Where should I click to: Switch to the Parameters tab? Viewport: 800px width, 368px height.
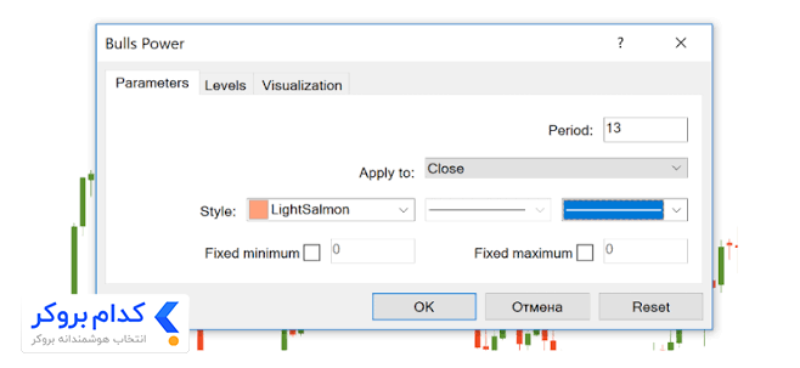(x=152, y=83)
